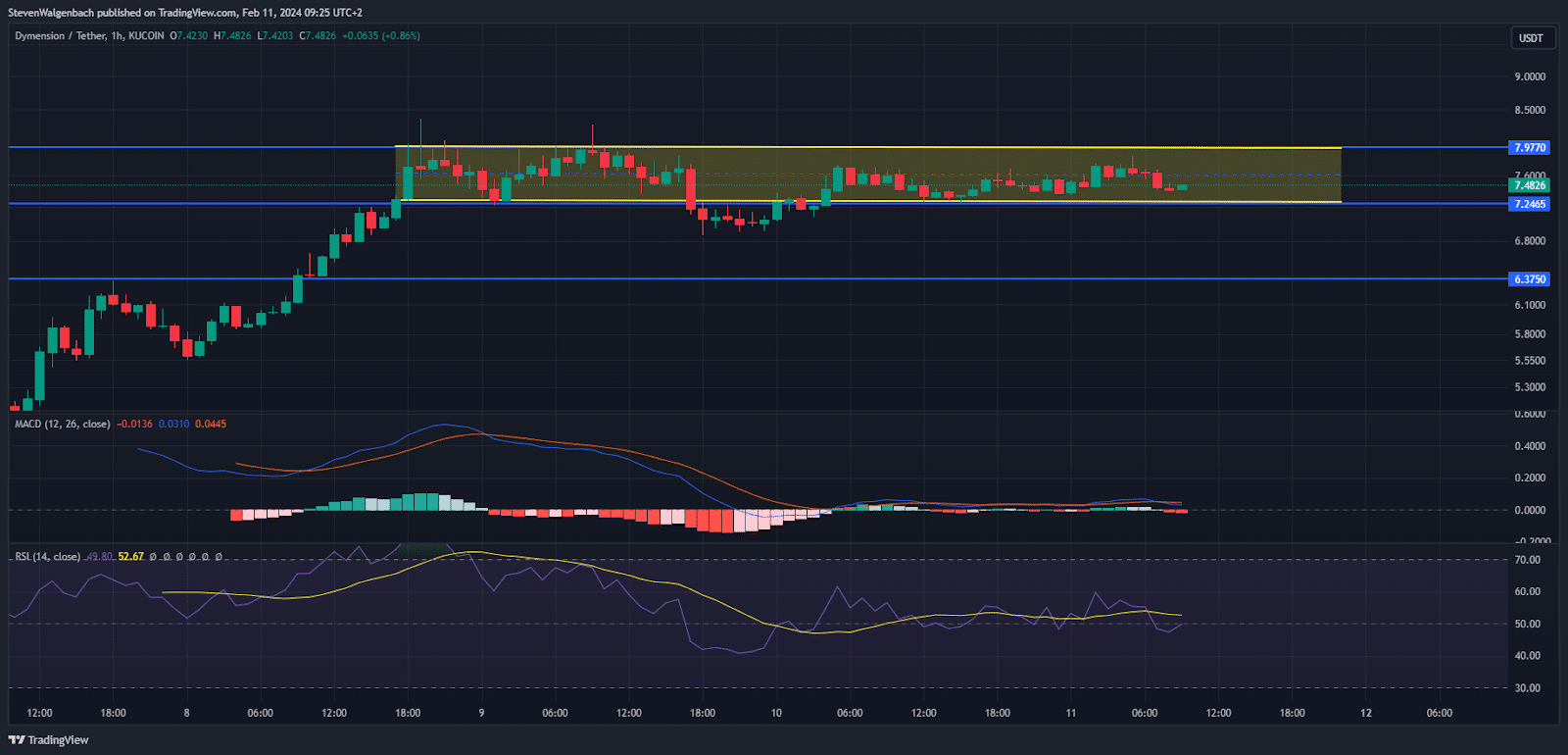
Task: Click the red MACD histogram value -0.0136
Action: 134,425
